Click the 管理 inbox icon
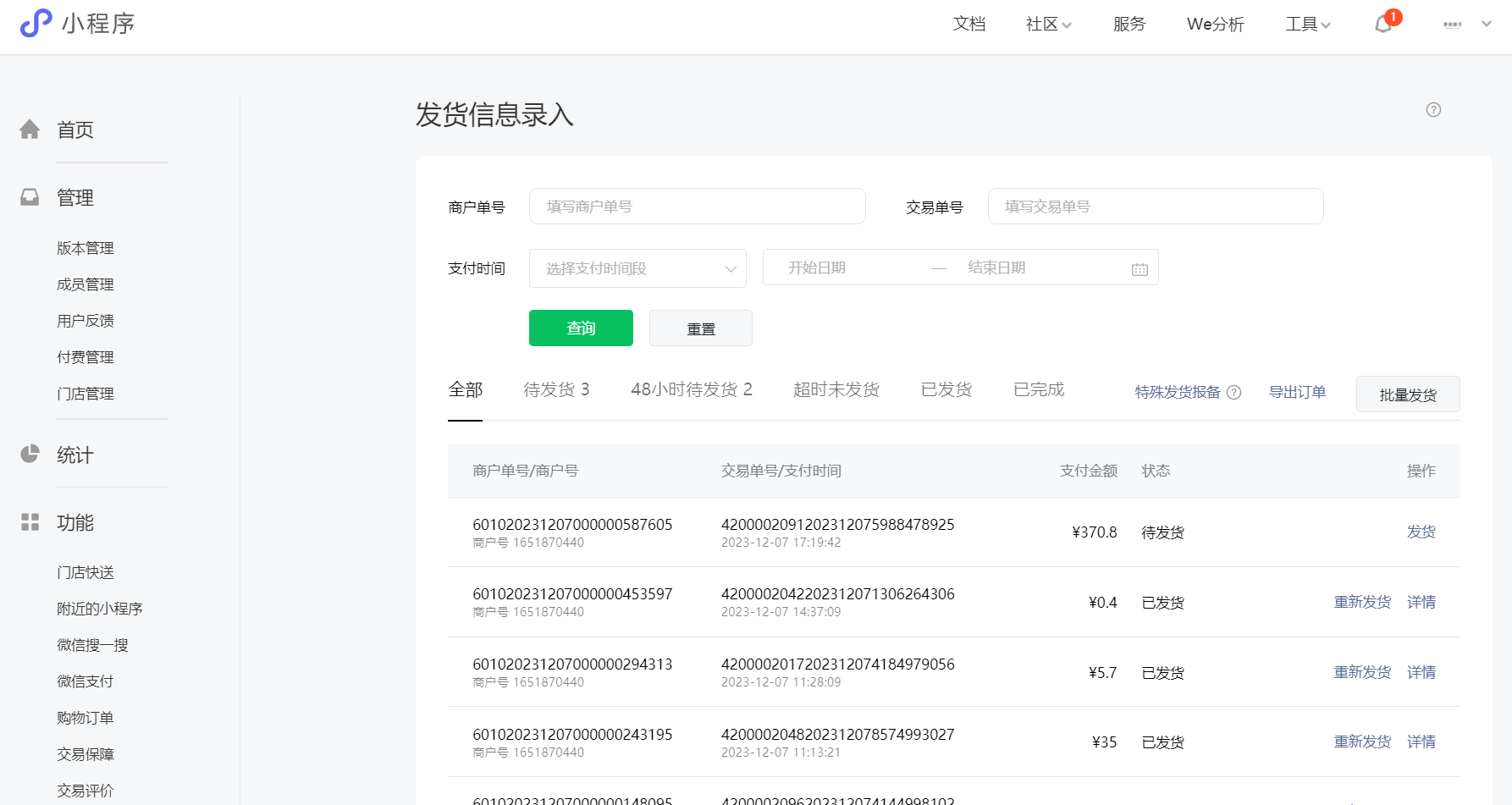This screenshot has height=805, width=1512. [30, 197]
